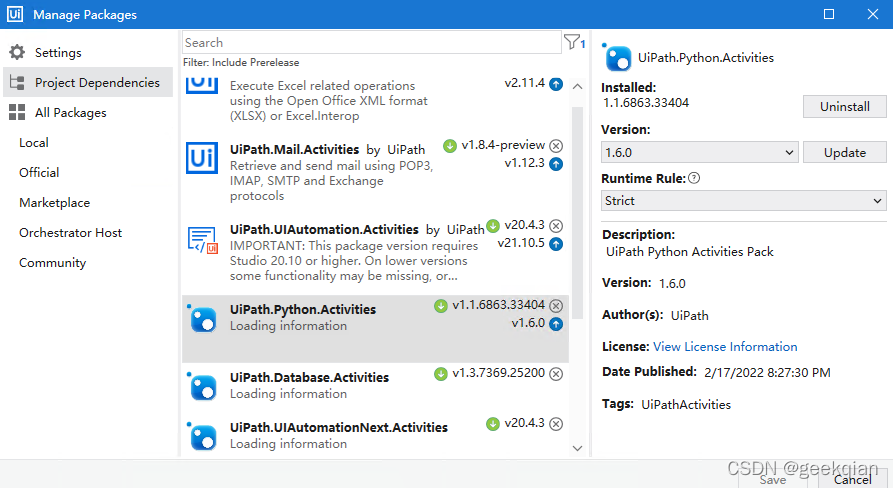Remove UIAutomation.Activities via its X icon
893x488 pixels.
556,226
